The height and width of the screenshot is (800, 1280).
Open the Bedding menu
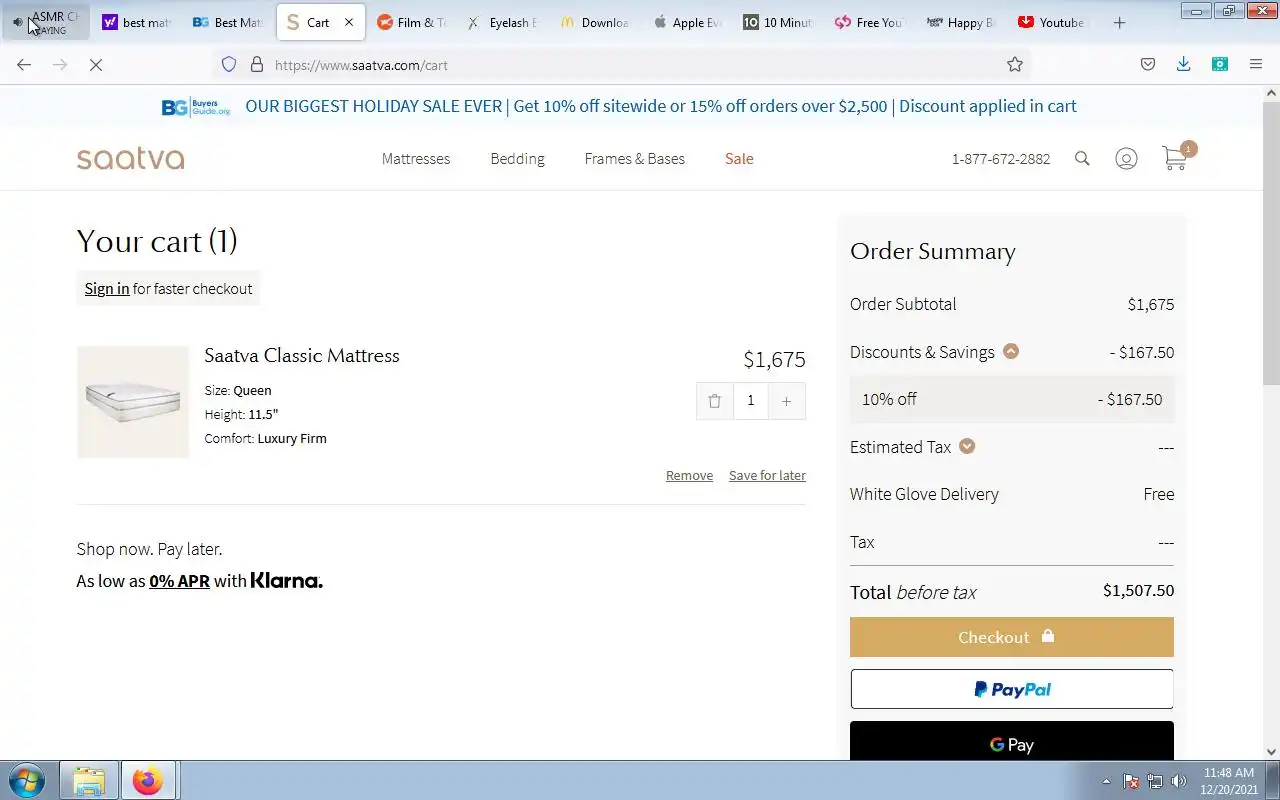pyautogui.click(x=517, y=158)
